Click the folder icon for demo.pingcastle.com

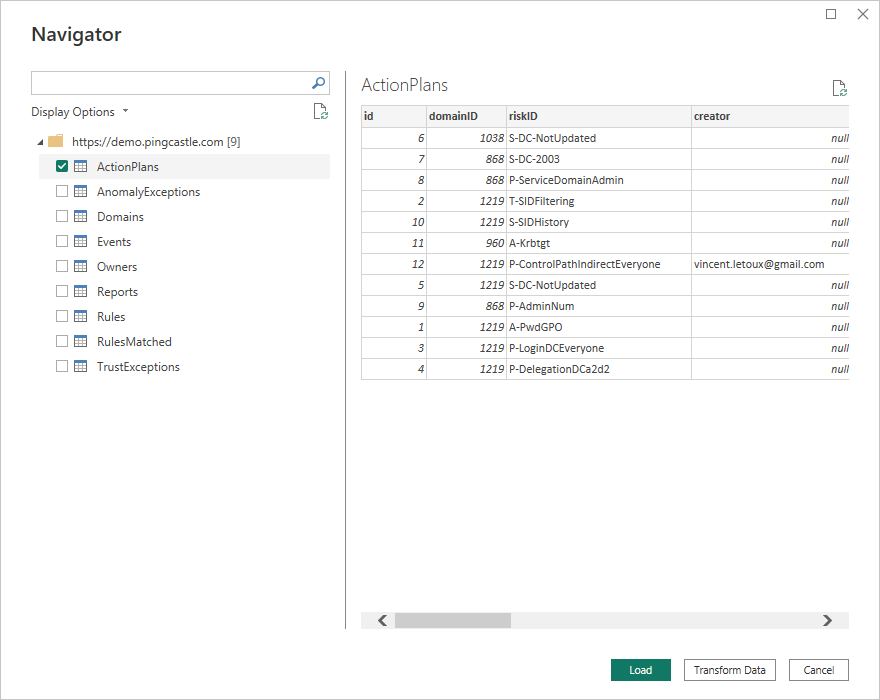click(x=56, y=142)
